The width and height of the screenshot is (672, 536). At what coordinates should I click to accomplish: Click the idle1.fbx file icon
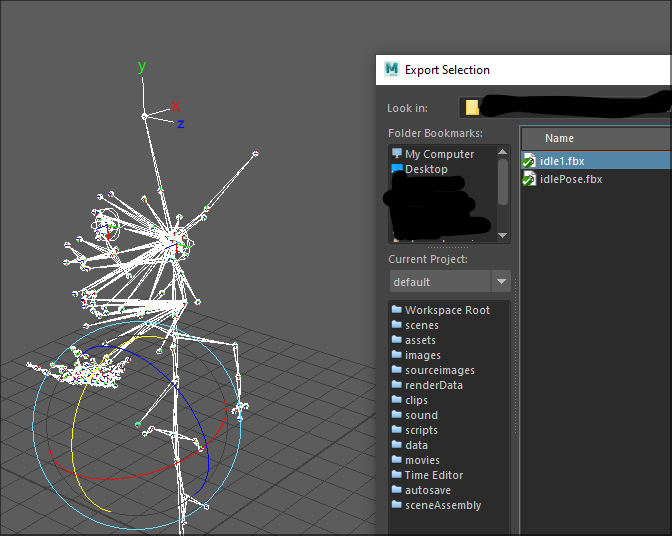[529, 161]
